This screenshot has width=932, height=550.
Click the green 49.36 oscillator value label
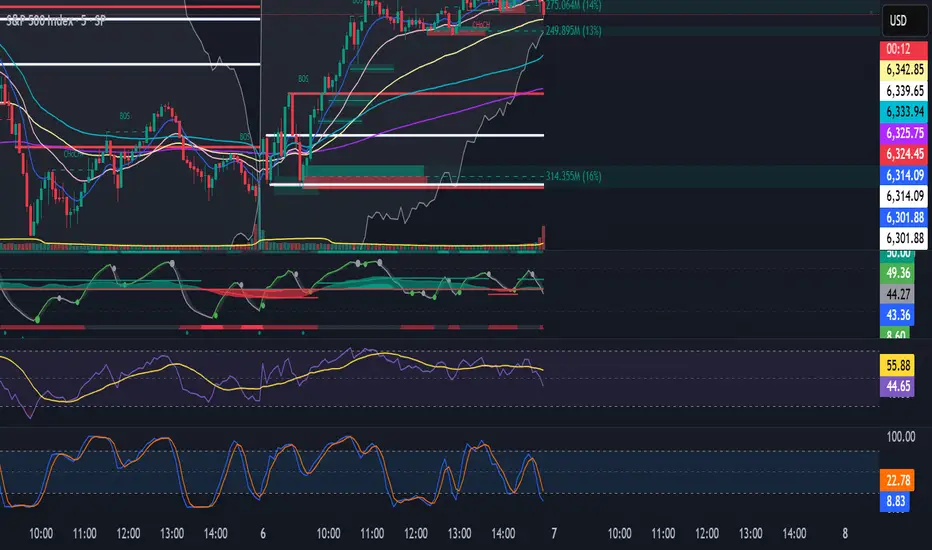[x=897, y=273]
